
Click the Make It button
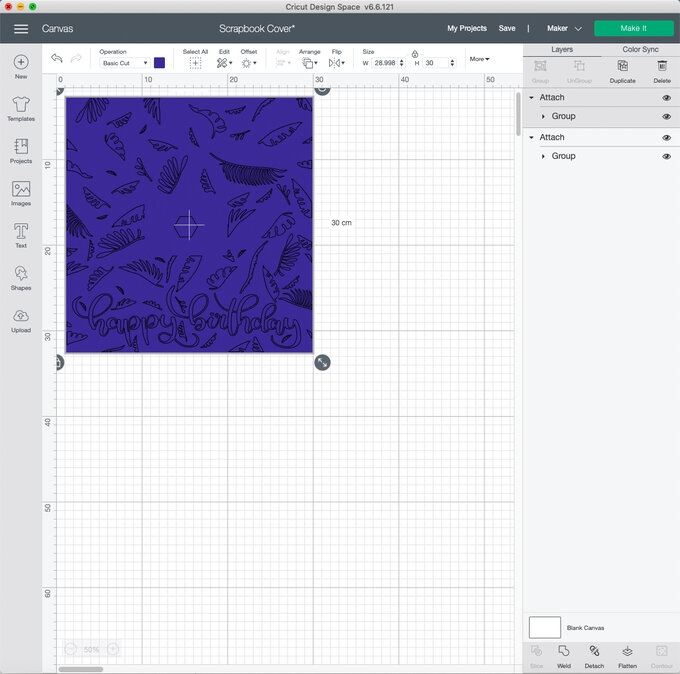(633, 28)
